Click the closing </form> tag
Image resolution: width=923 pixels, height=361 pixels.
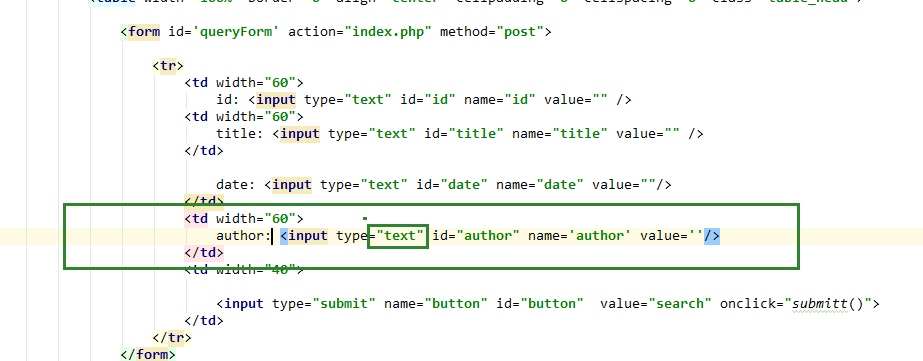pyautogui.click(x=148, y=355)
